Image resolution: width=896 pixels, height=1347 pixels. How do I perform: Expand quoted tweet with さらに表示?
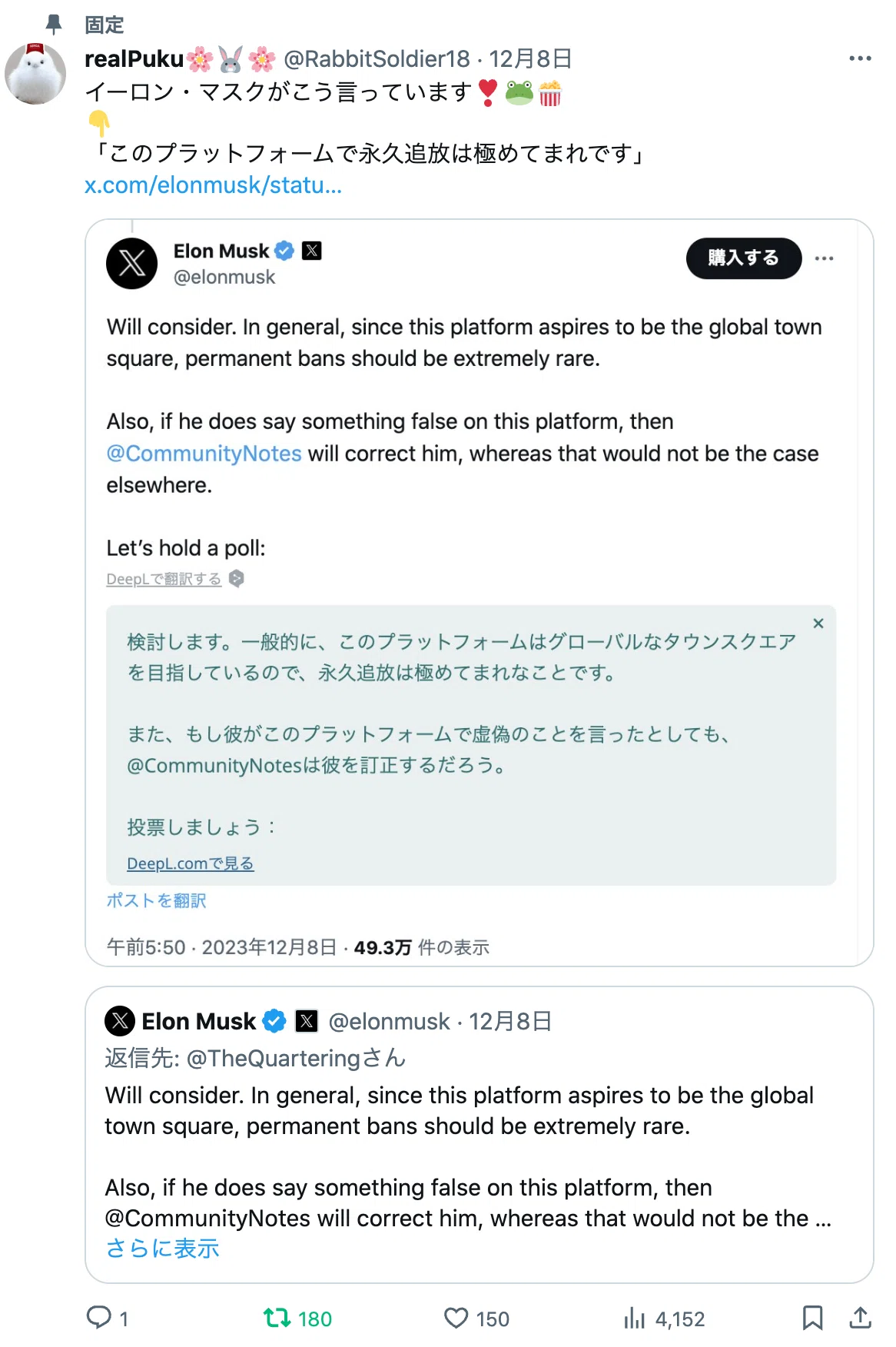162,1248
